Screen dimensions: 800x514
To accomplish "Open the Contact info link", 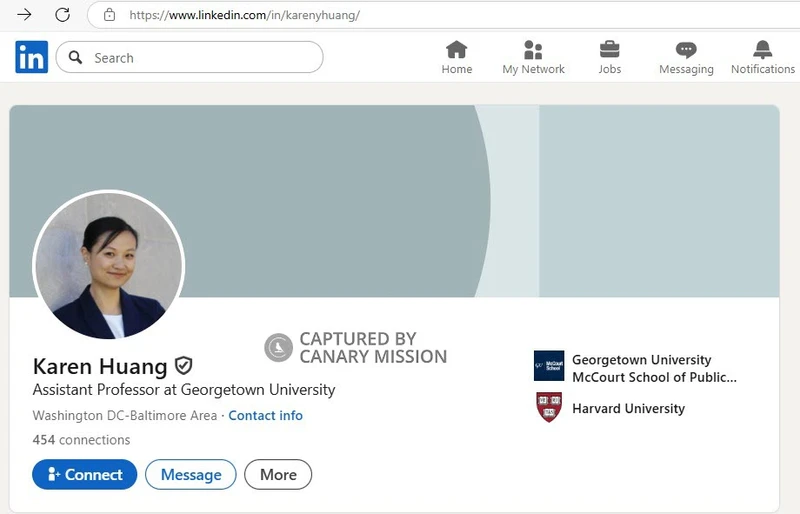I will pyautogui.click(x=265, y=415).
